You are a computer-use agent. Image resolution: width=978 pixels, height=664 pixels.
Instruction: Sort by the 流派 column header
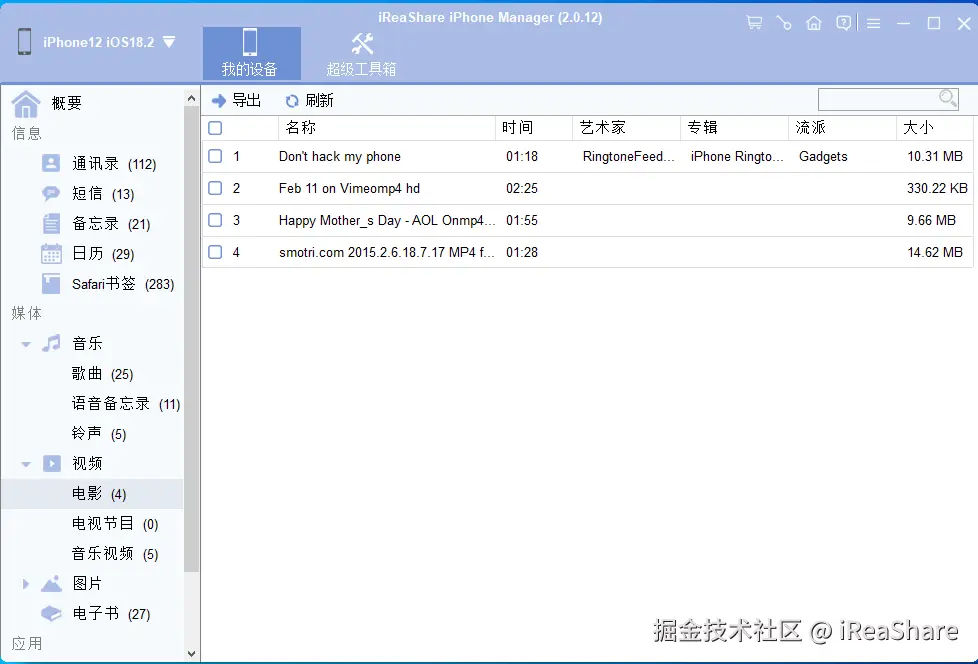coord(842,127)
